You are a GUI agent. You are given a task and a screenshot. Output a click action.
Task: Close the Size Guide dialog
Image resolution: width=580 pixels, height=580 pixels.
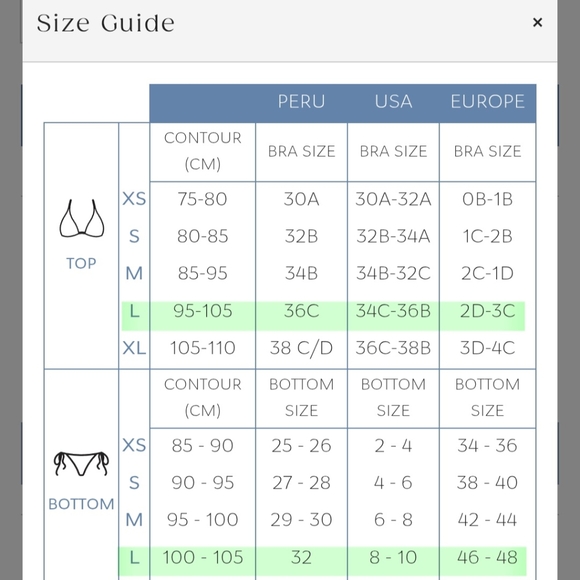click(x=537, y=23)
